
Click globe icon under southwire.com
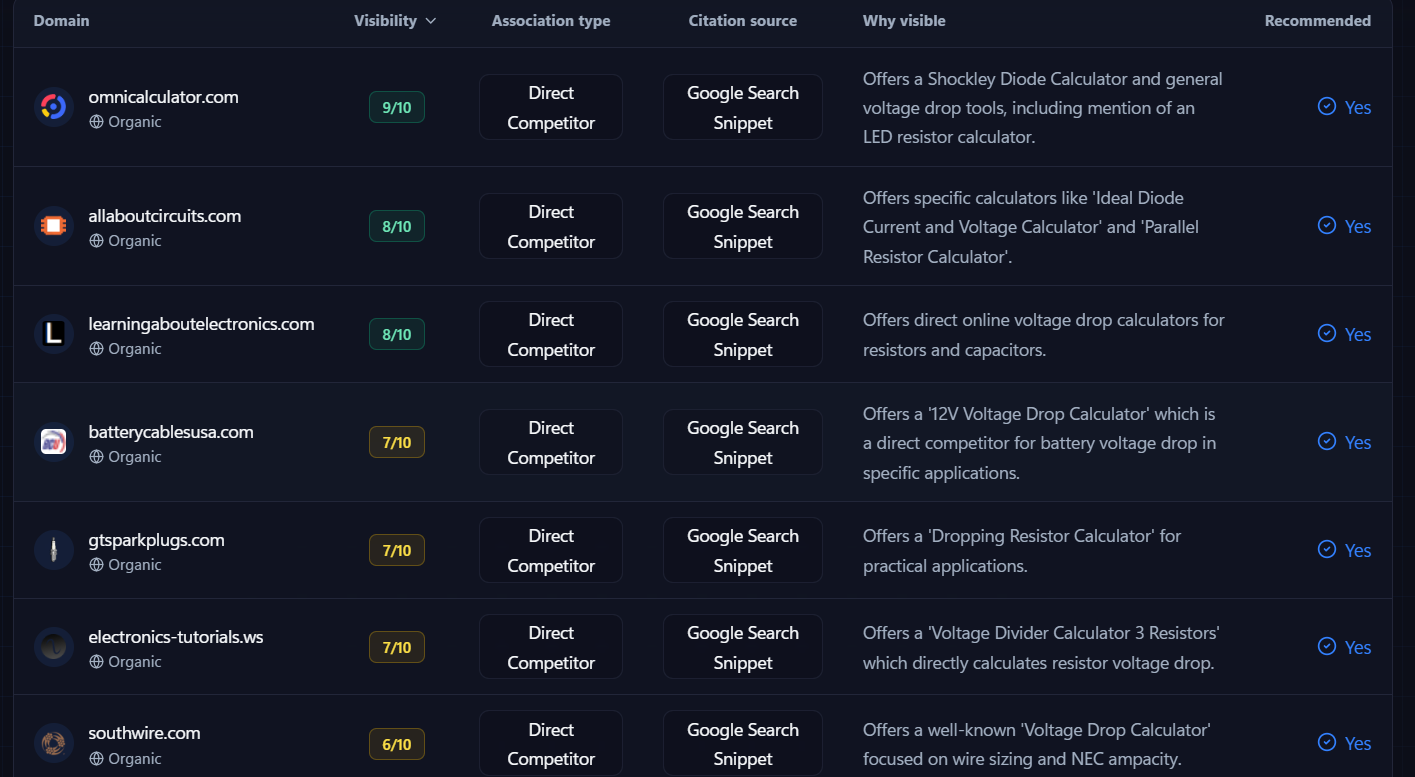(96, 759)
